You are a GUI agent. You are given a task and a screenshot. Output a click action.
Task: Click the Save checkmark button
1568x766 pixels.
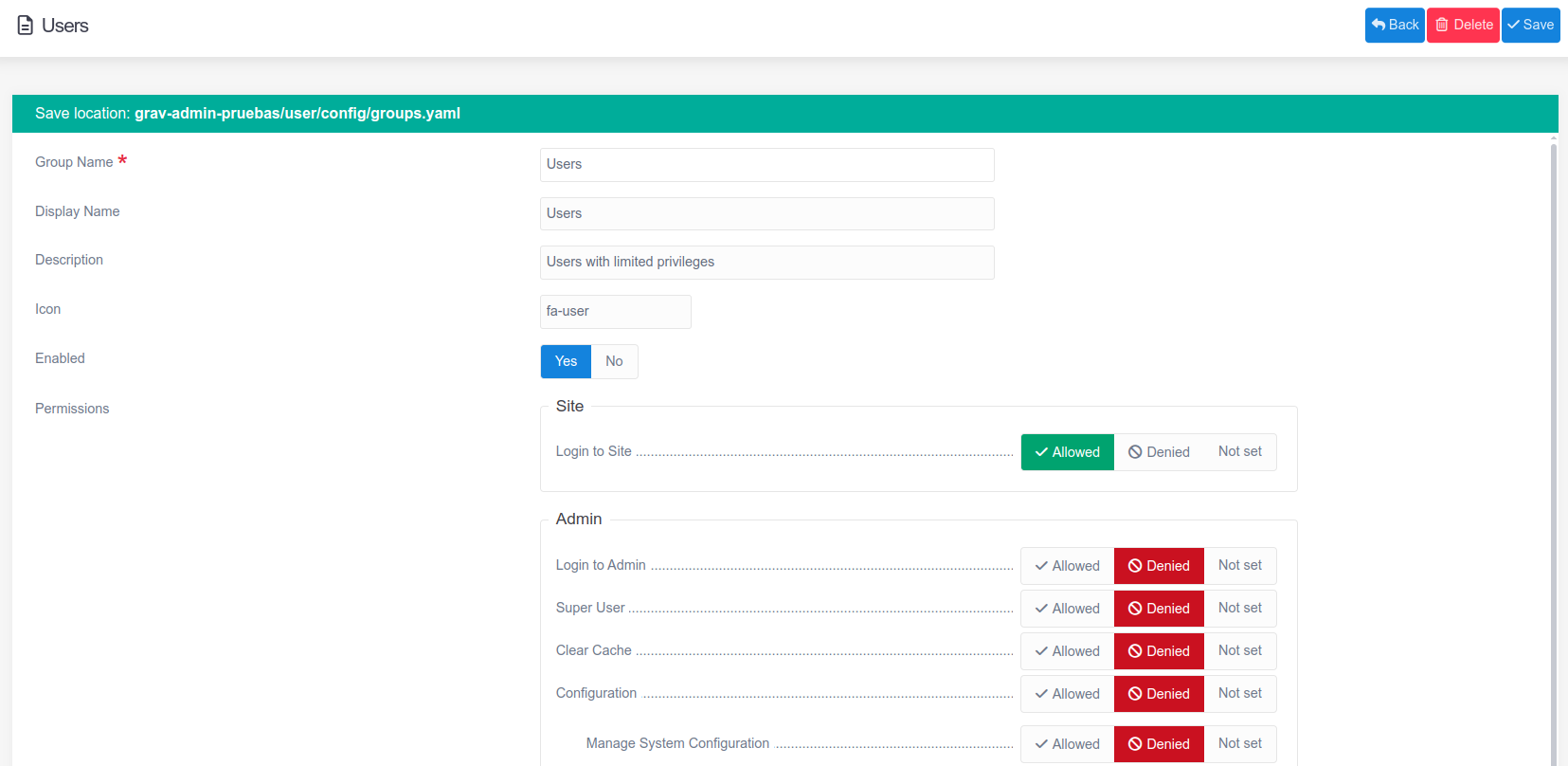pyautogui.click(x=1530, y=26)
